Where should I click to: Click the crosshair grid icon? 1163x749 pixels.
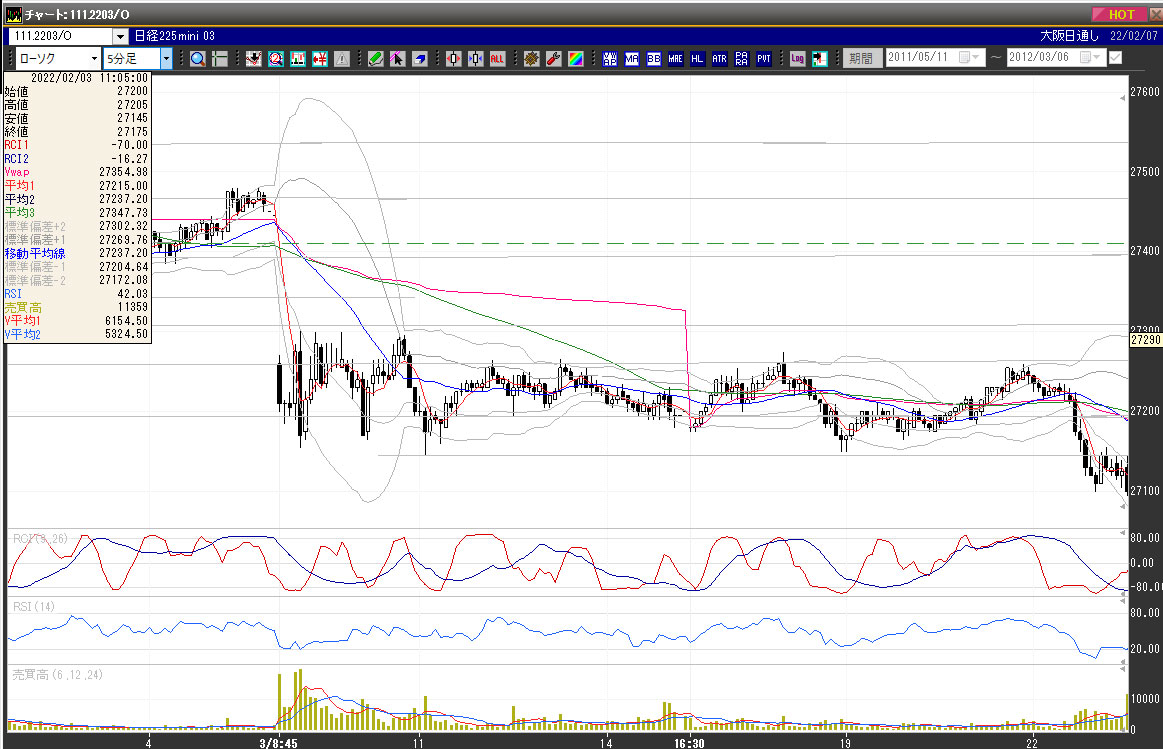click(x=220, y=59)
